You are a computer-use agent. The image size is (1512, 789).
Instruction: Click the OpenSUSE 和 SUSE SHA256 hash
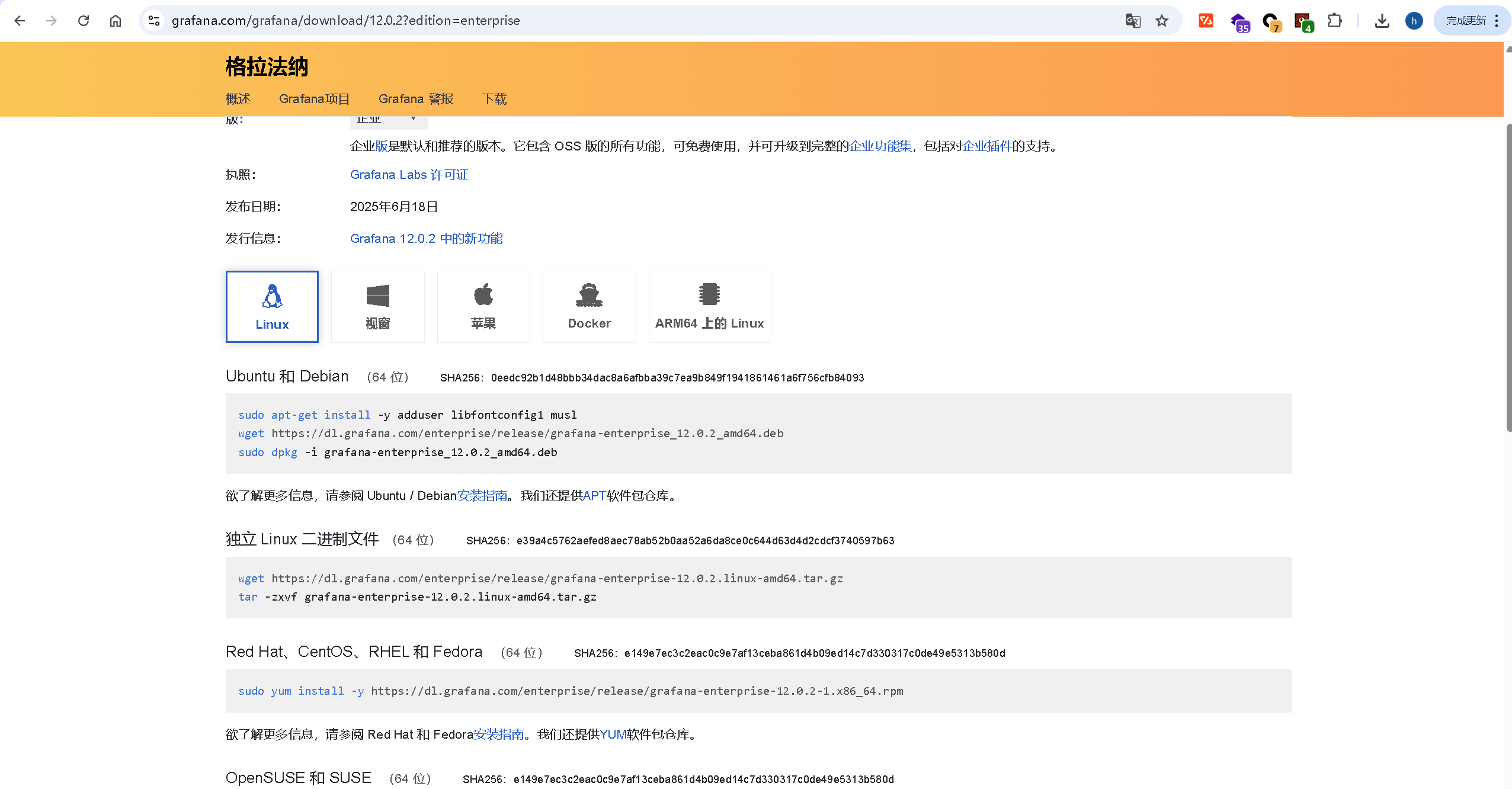coord(703,780)
